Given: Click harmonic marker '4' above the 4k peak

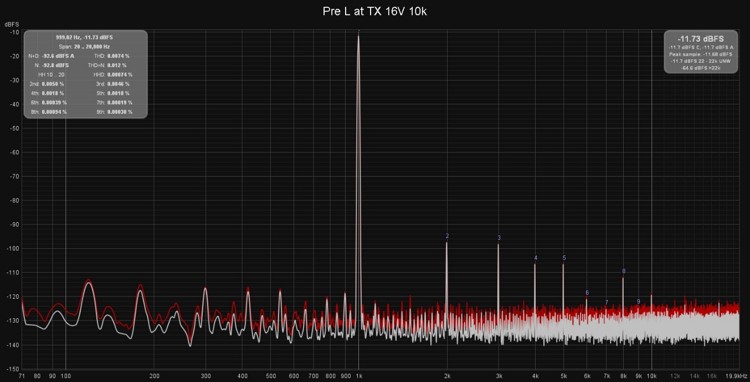Looking at the screenshot, I should tap(536, 258).
